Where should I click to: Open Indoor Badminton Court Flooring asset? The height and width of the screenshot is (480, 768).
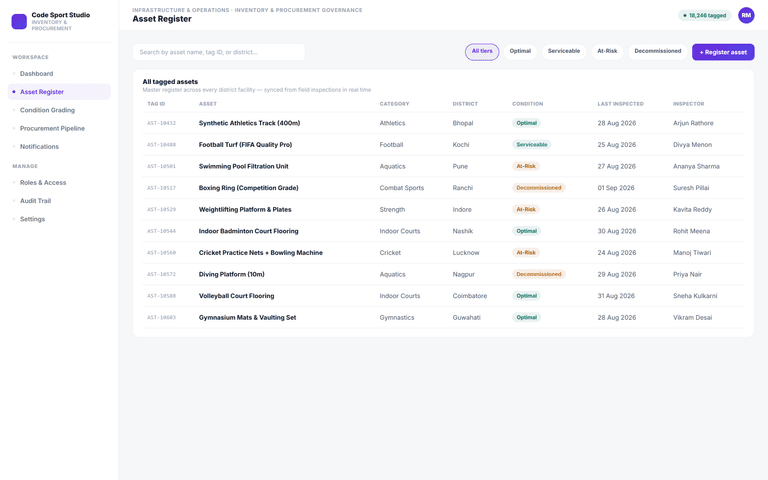point(248,231)
